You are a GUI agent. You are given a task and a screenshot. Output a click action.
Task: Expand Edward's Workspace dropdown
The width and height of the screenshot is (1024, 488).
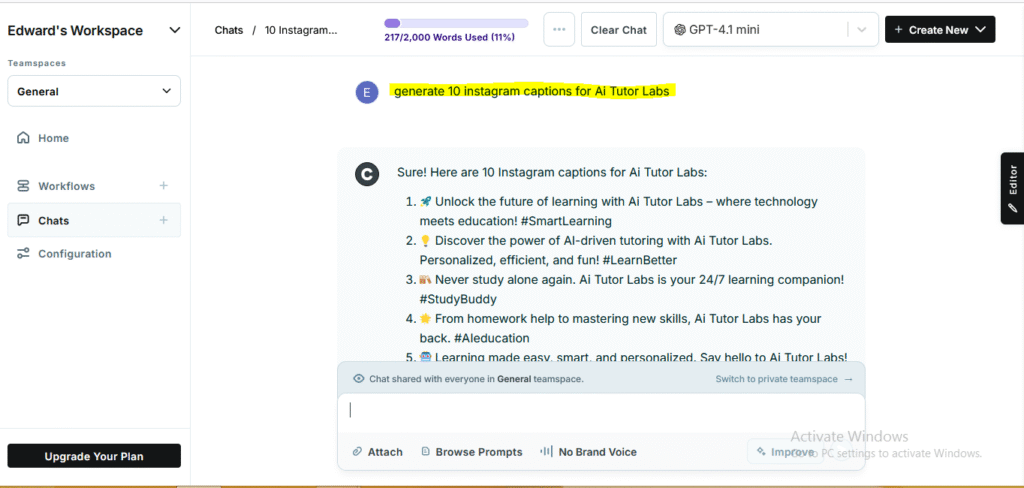coord(174,30)
